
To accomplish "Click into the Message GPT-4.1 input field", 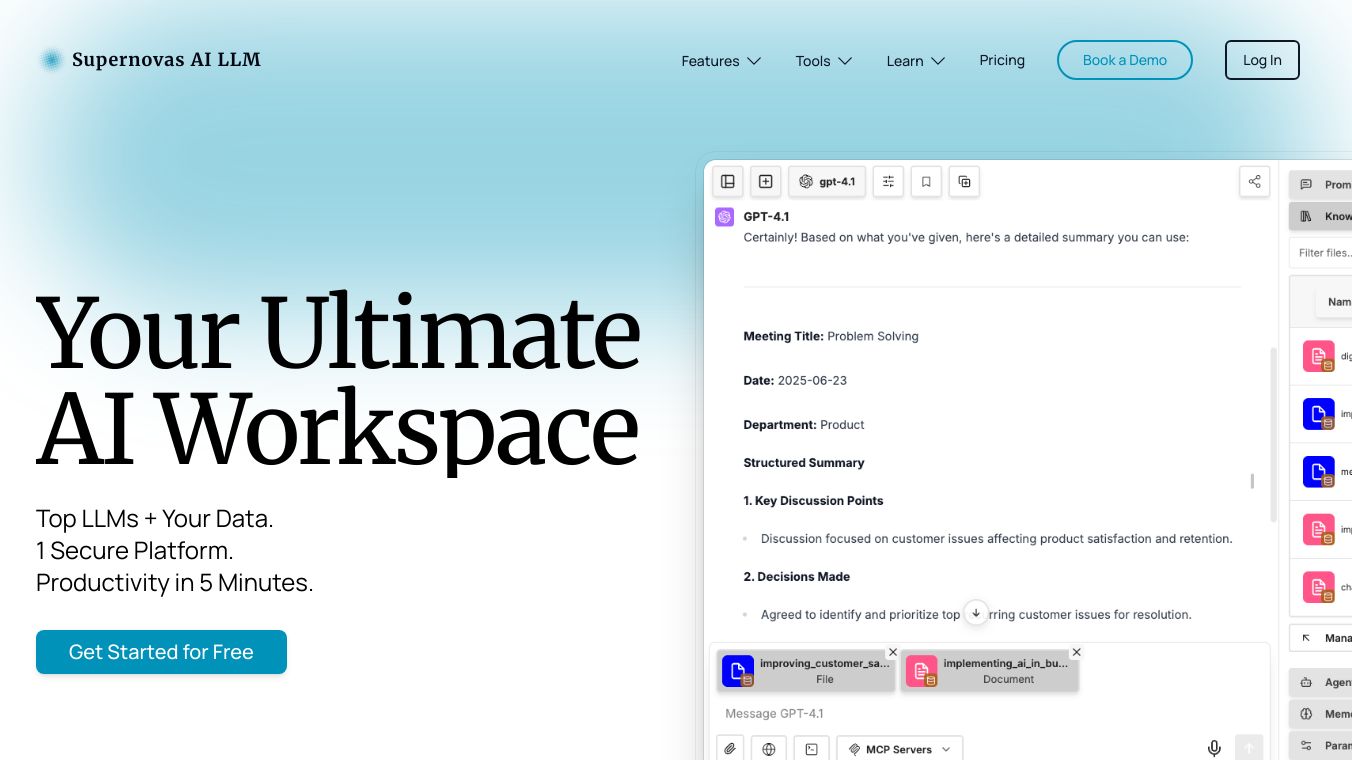I will pyautogui.click(x=960, y=713).
